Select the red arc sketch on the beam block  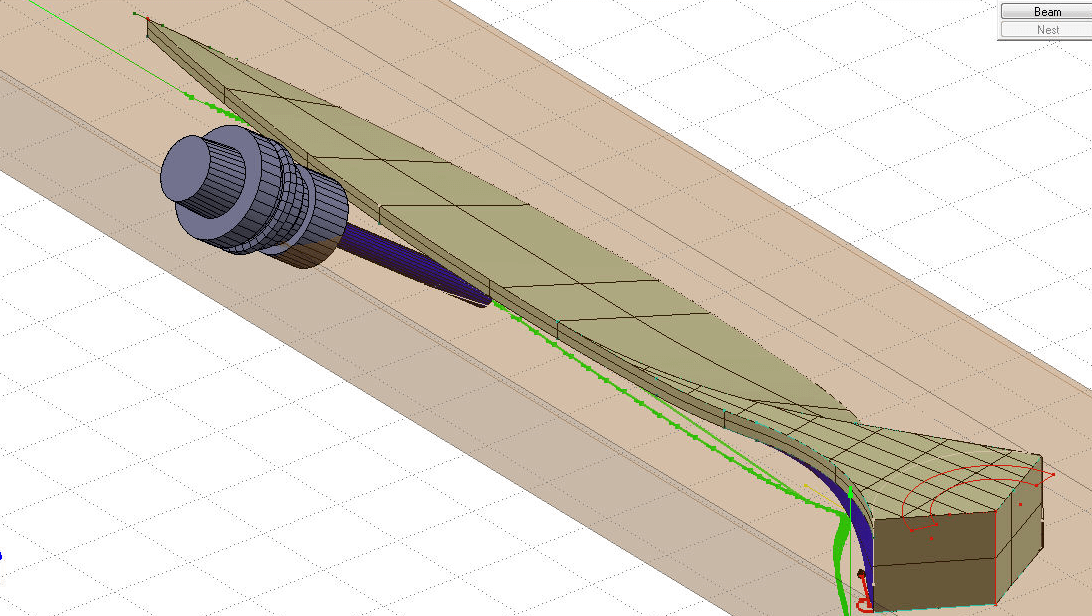976,496
